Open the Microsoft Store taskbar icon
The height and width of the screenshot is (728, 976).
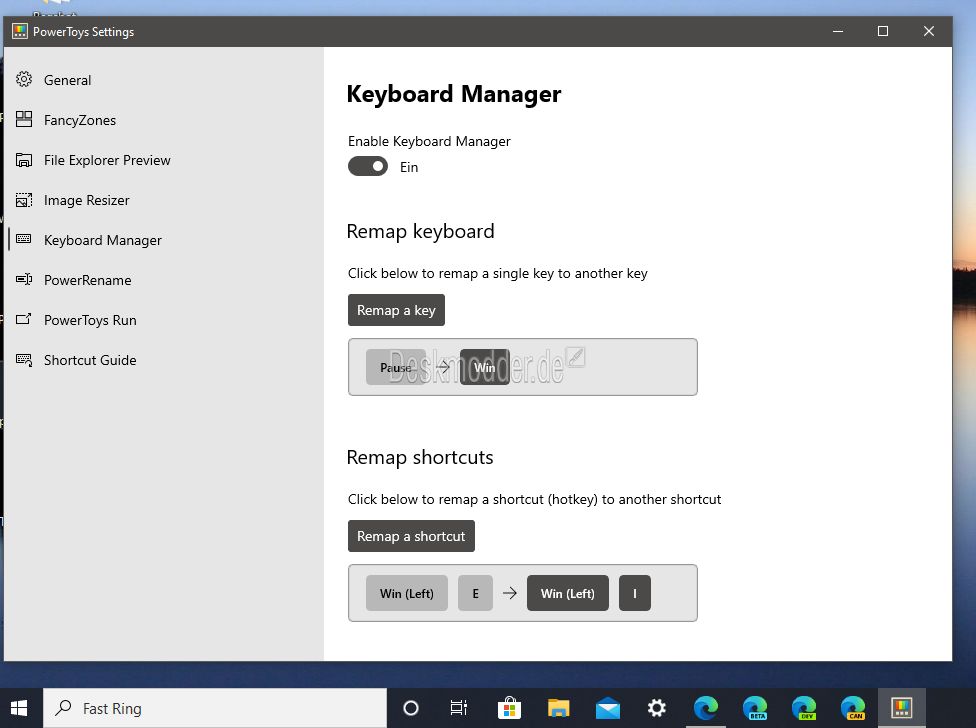coord(509,708)
